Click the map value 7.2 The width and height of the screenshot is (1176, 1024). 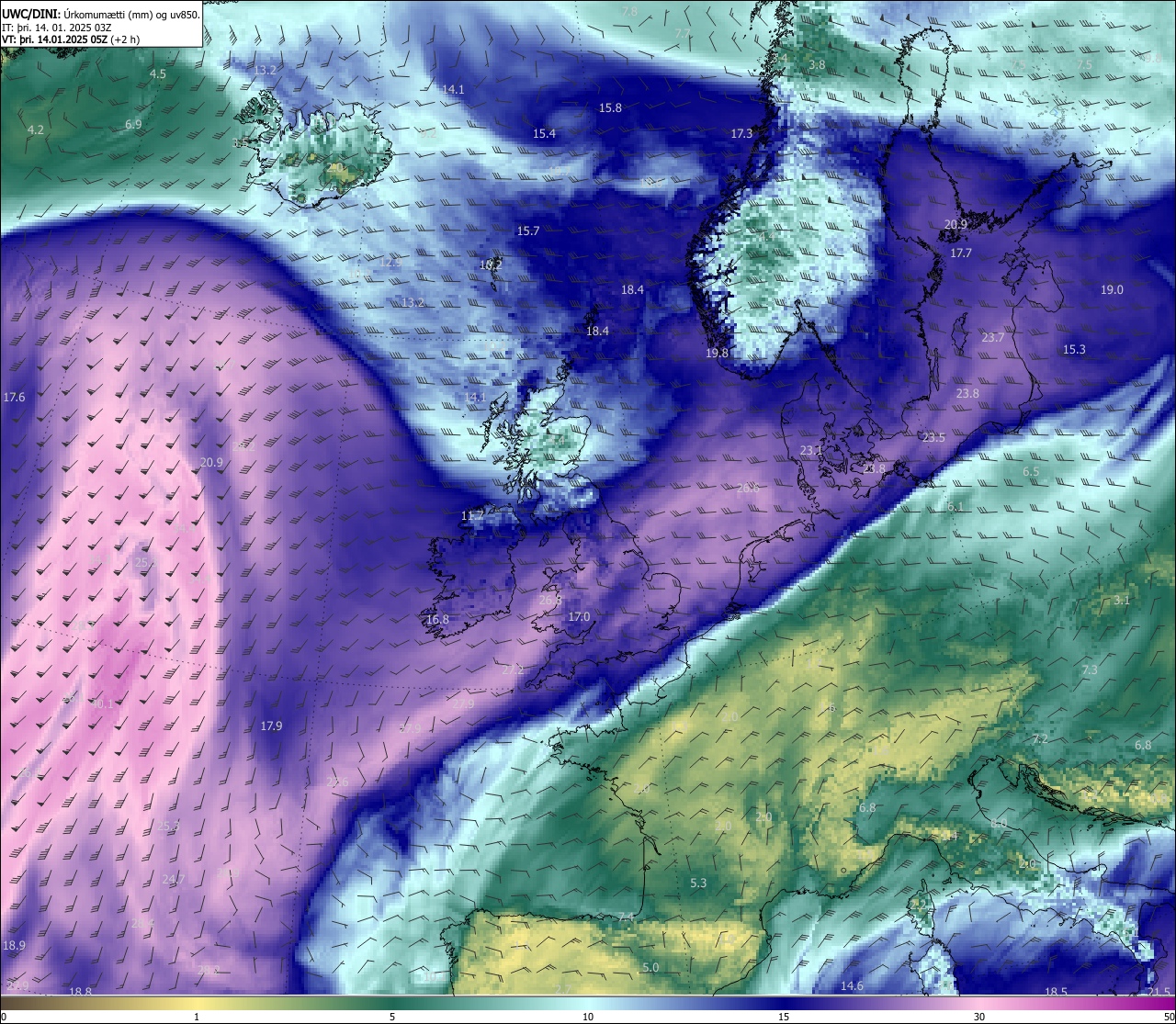(x=1040, y=739)
